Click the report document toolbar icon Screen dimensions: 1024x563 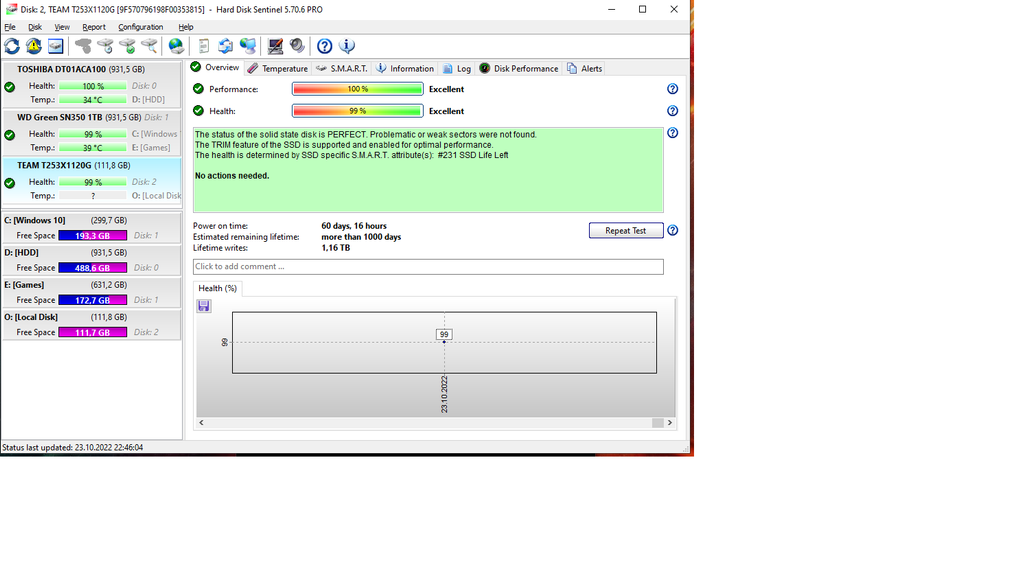pyautogui.click(x=204, y=46)
